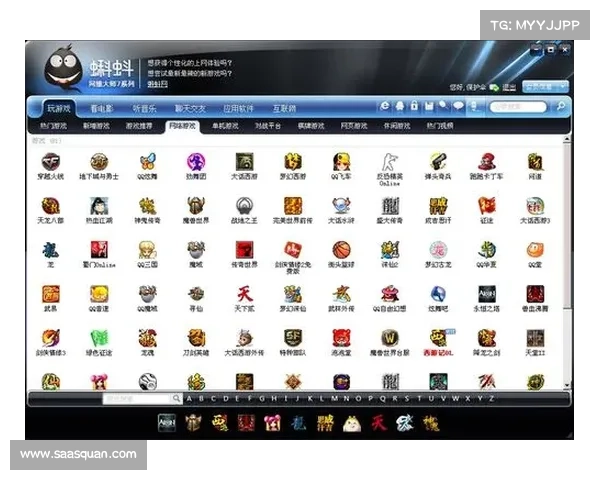Screen dimensions: 600x480
Task: Click the scrollbar down arrow of game list
Action: click(x=567, y=385)
